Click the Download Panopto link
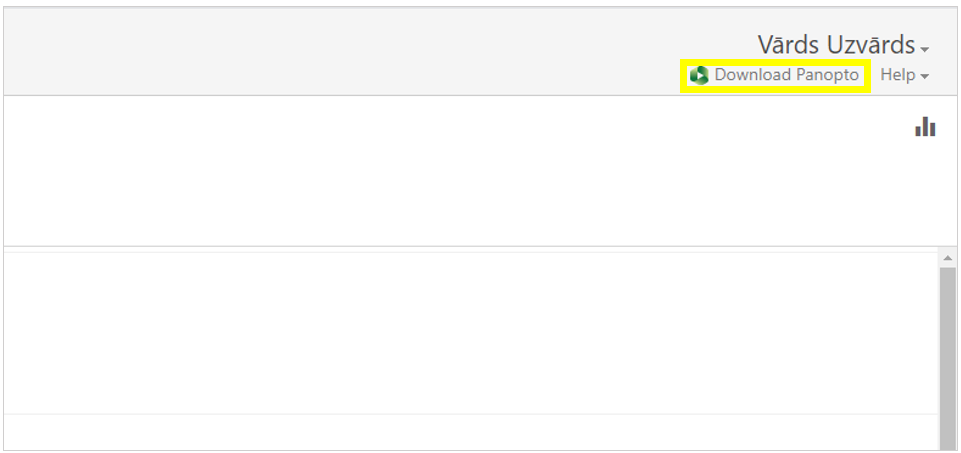 [x=775, y=76]
